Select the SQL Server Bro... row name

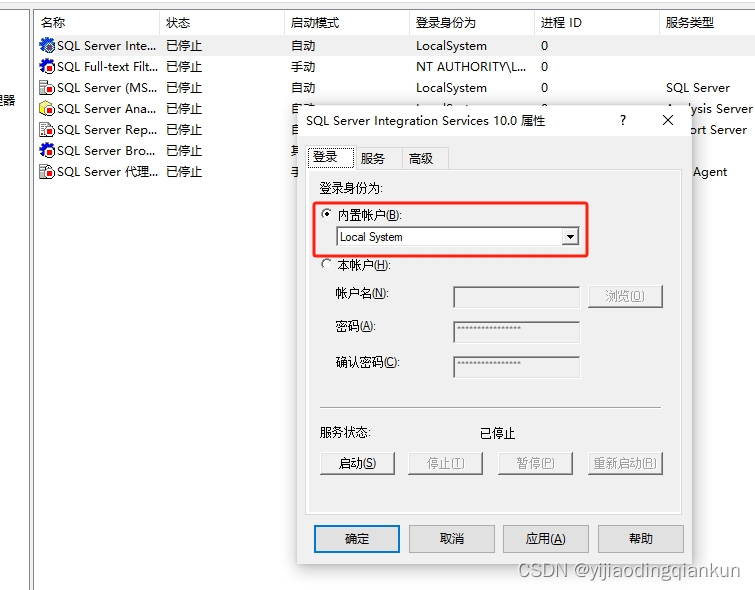pyautogui.click(x=106, y=151)
